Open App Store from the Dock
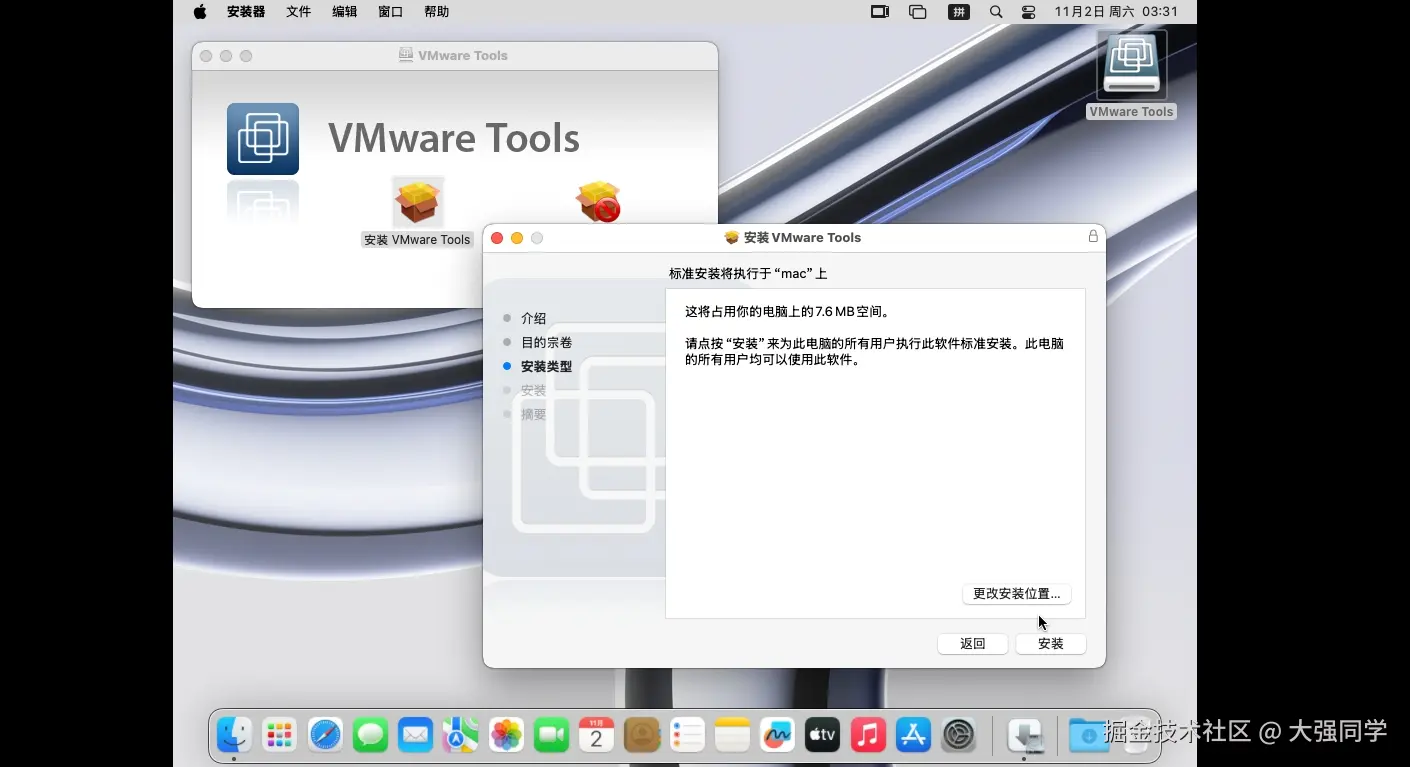The image size is (1410, 767). (913, 735)
